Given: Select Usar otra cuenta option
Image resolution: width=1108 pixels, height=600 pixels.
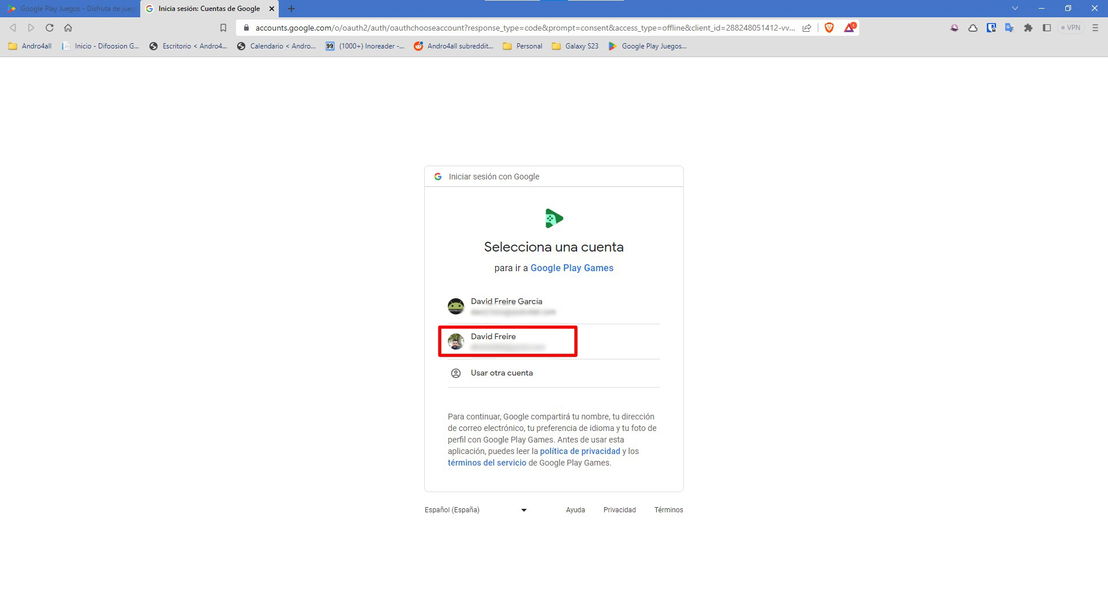Looking at the screenshot, I should click(x=553, y=373).
